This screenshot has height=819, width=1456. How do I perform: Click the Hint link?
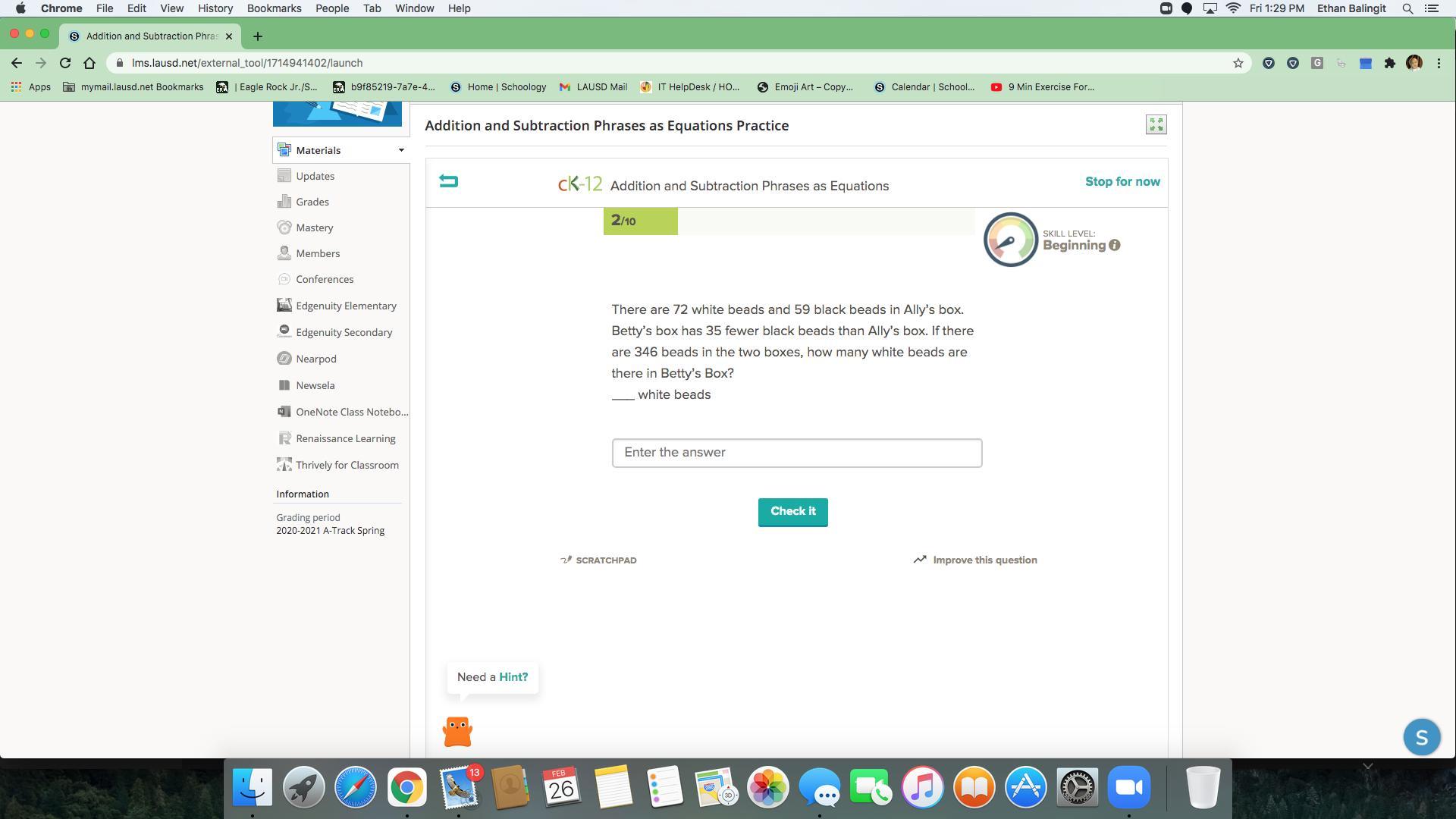coord(513,677)
